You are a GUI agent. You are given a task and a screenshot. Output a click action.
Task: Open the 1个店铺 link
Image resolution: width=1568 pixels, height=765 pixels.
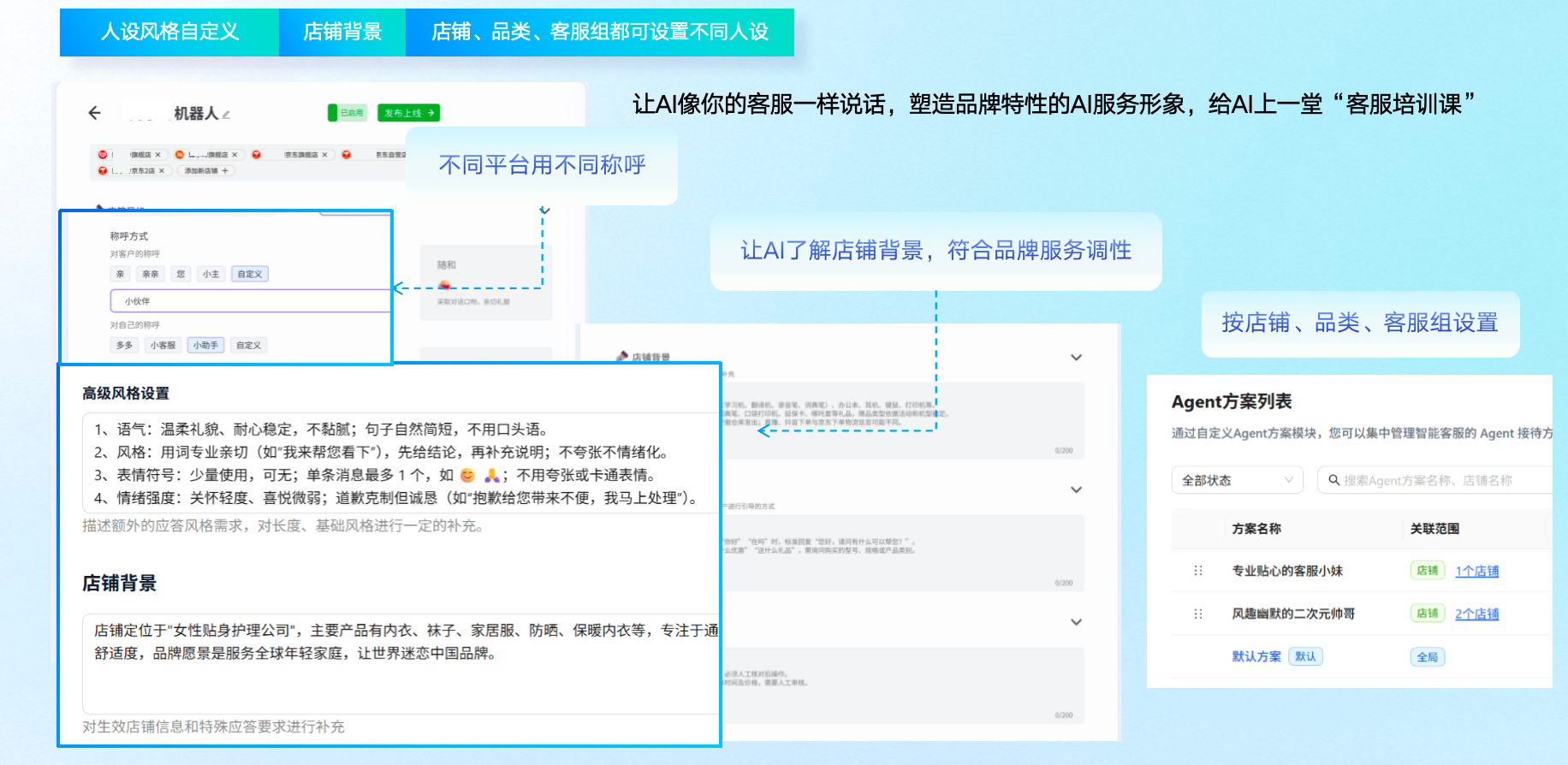[1476, 571]
